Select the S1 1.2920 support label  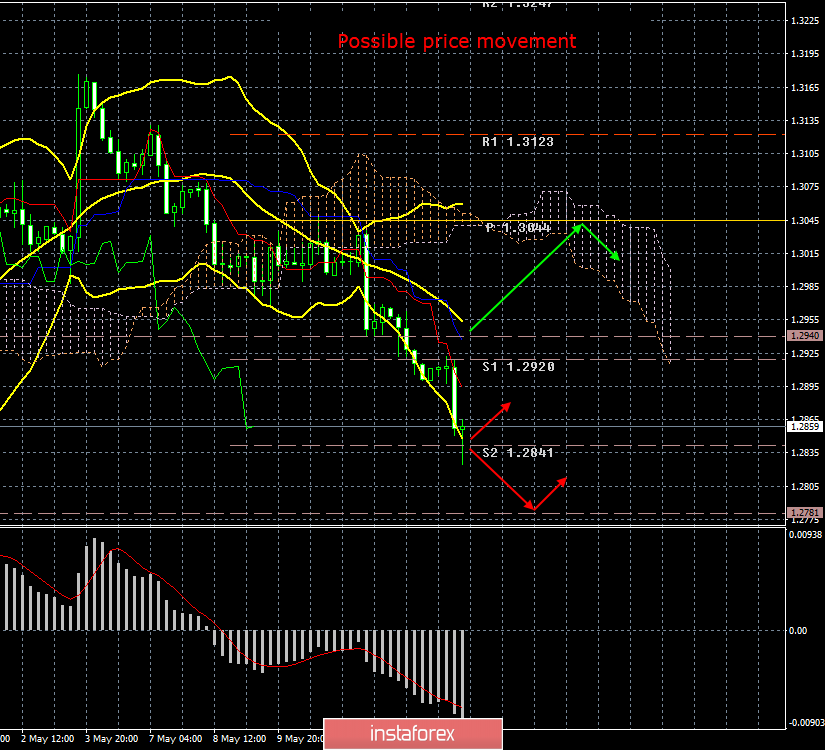click(518, 366)
